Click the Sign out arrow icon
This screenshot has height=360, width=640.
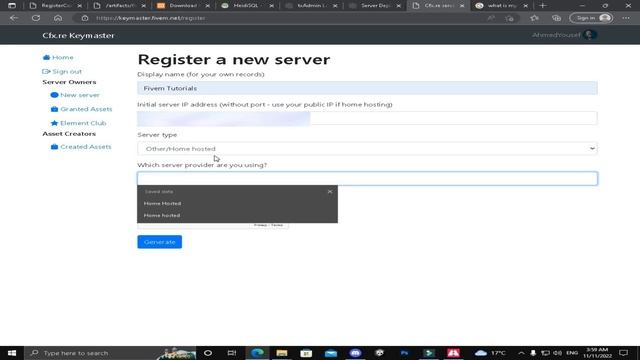(46, 71)
